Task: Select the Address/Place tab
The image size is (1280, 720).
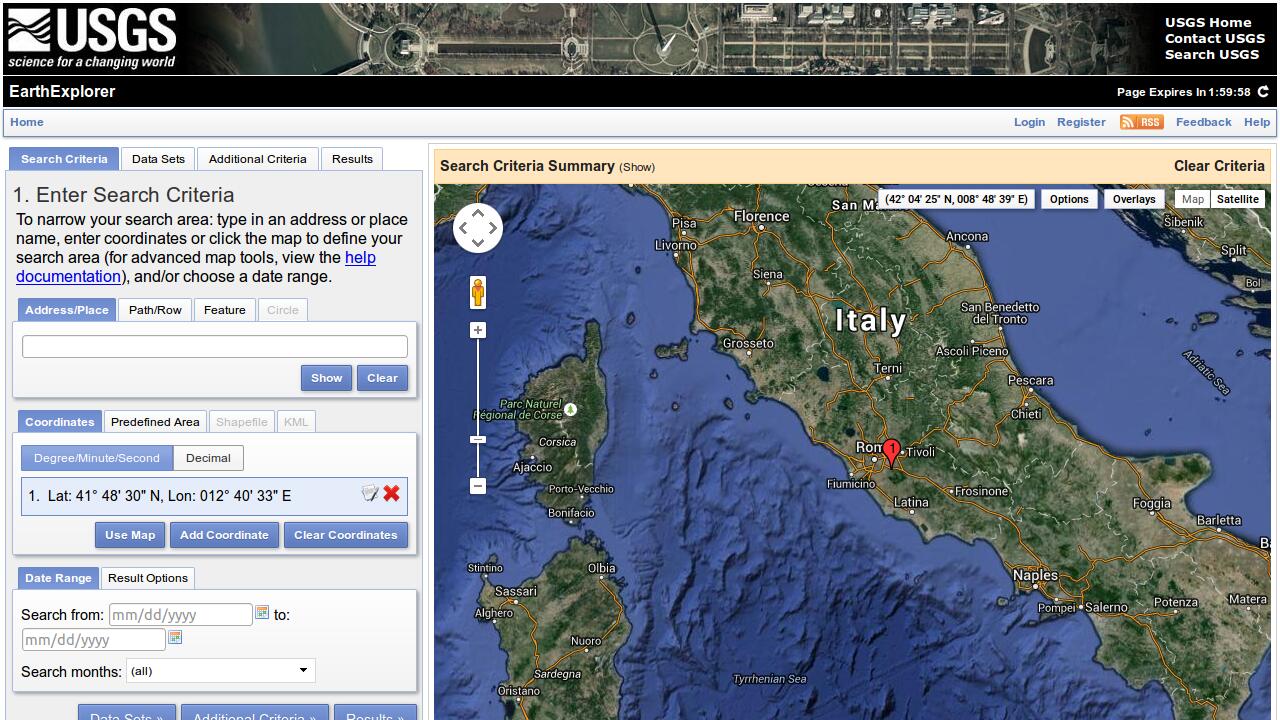Action: tap(67, 310)
